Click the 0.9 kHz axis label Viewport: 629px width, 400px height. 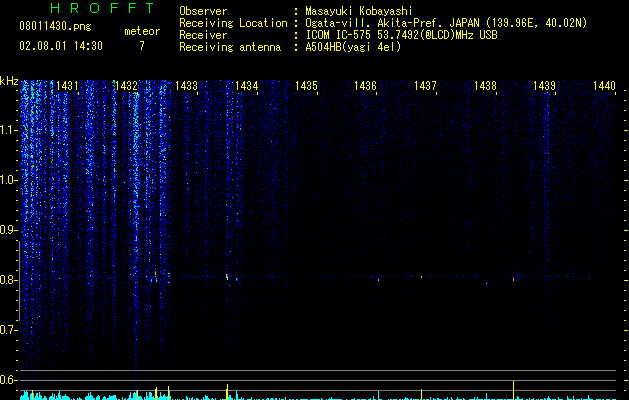pos(9,230)
